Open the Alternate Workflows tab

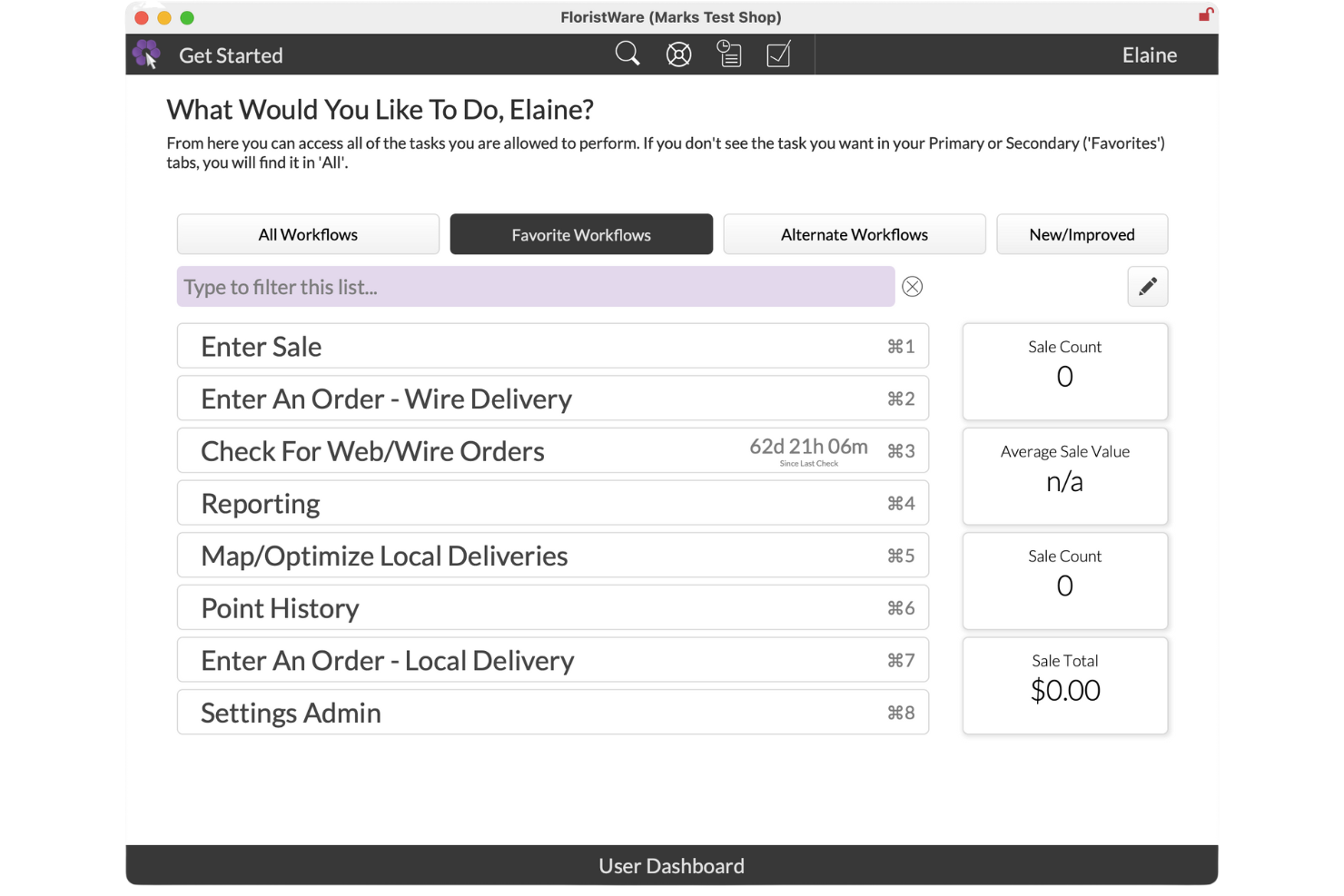pos(854,234)
